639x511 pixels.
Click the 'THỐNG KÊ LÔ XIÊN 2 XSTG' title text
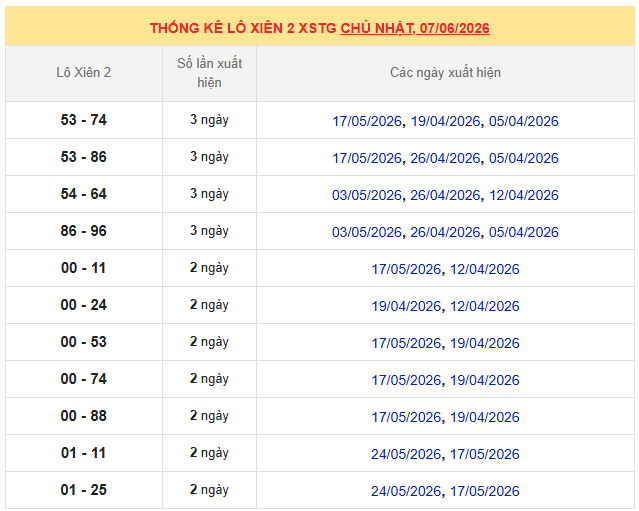tap(243, 28)
